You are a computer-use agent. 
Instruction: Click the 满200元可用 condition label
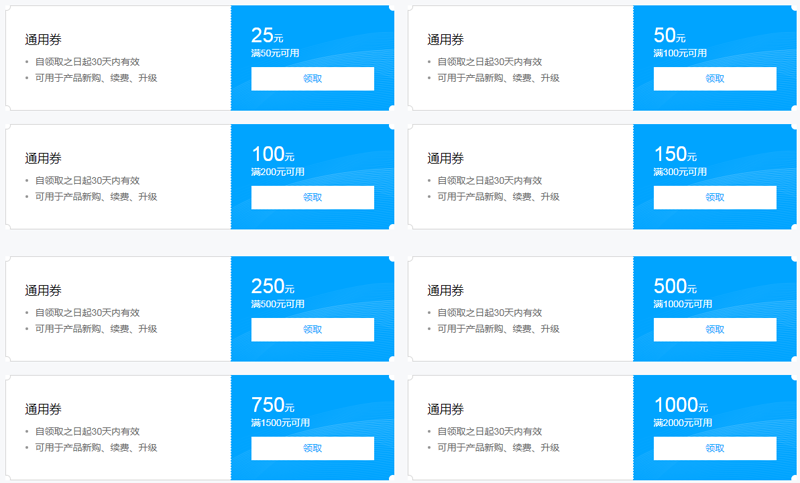point(278,172)
